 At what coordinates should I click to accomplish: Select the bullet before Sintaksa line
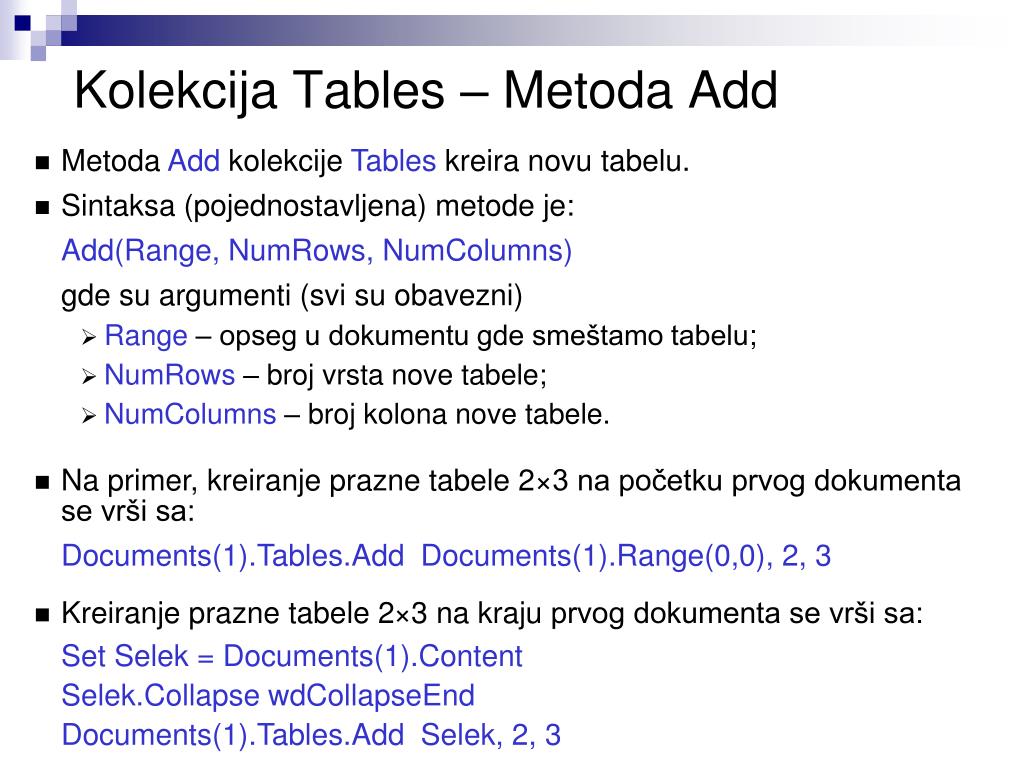pos(42,208)
